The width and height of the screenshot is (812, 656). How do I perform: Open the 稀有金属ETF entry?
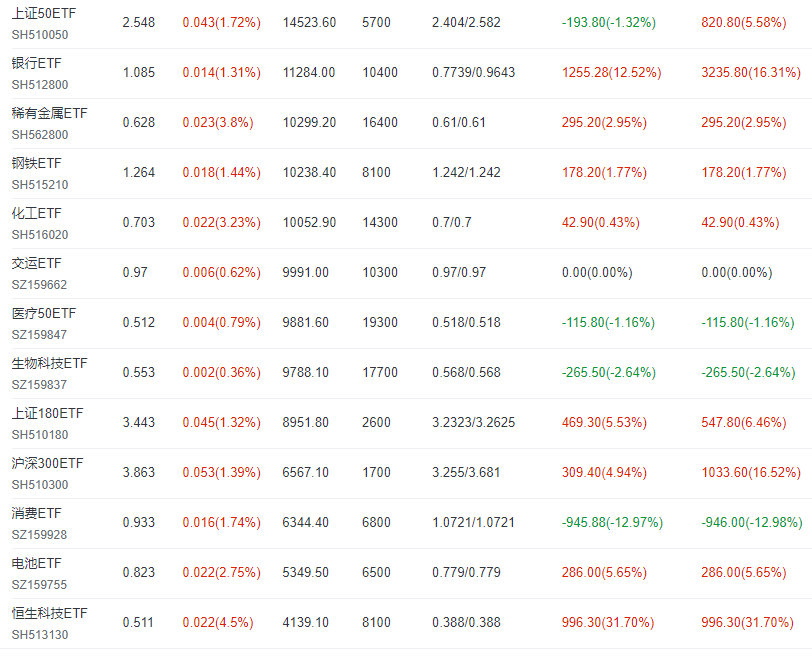pos(50,113)
